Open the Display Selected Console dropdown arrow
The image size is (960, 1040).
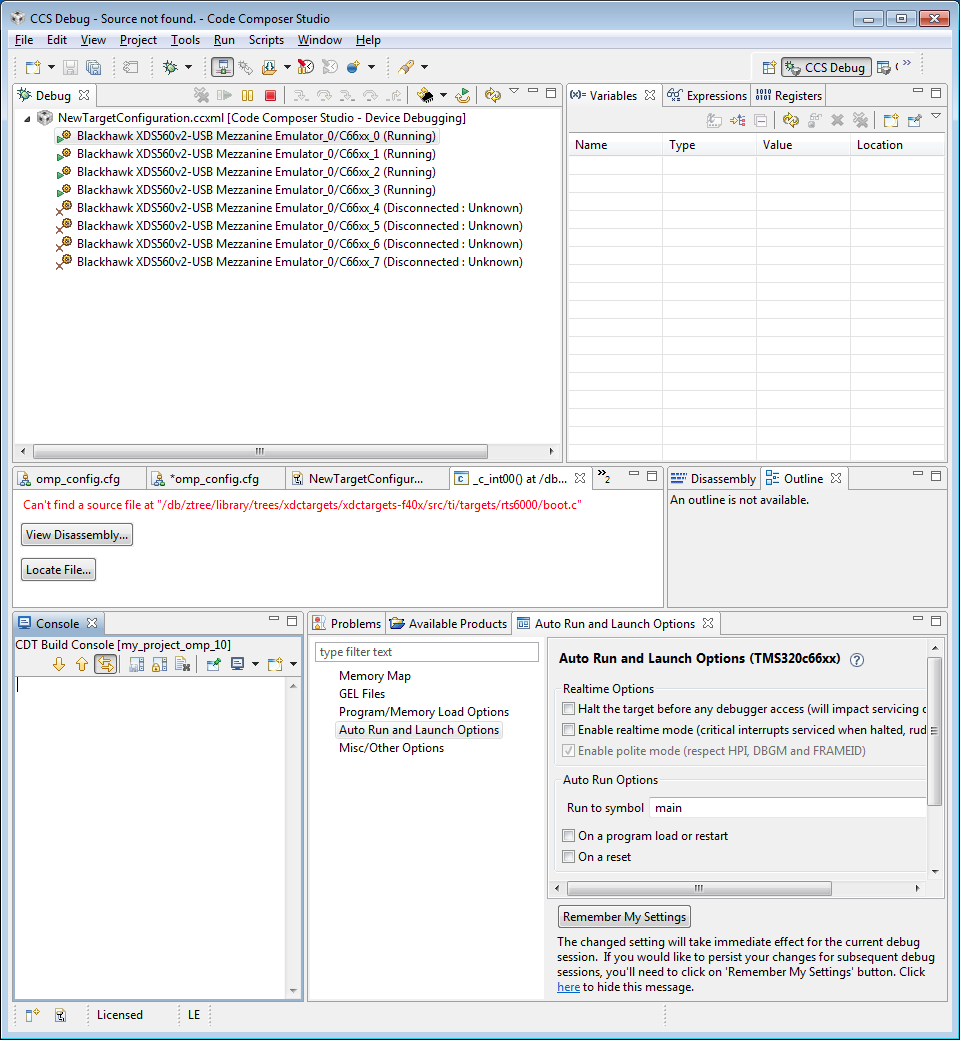click(x=255, y=664)
